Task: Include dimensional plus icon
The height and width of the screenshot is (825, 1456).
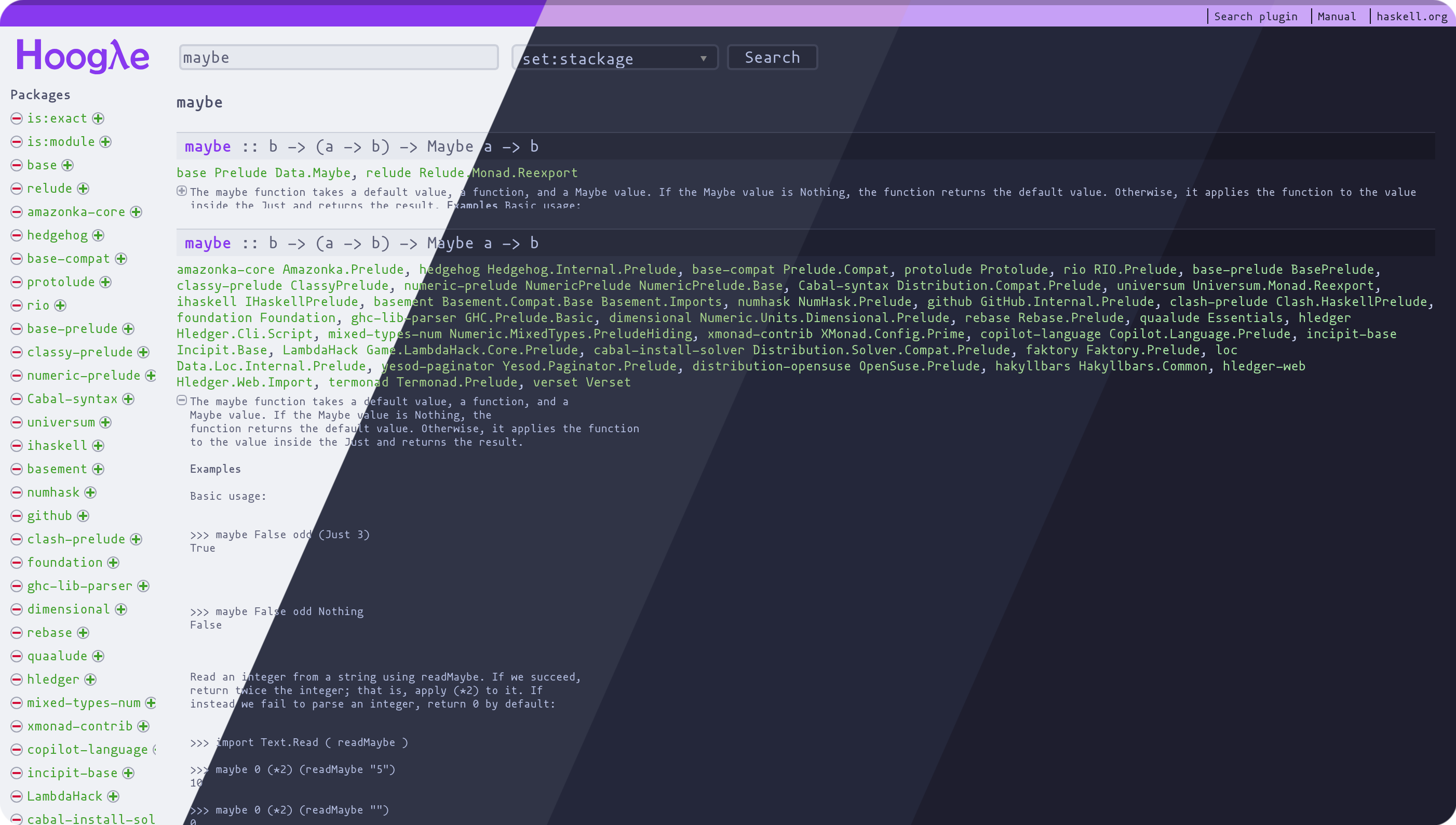Action: pyautogui.click(x=121, y=609)
